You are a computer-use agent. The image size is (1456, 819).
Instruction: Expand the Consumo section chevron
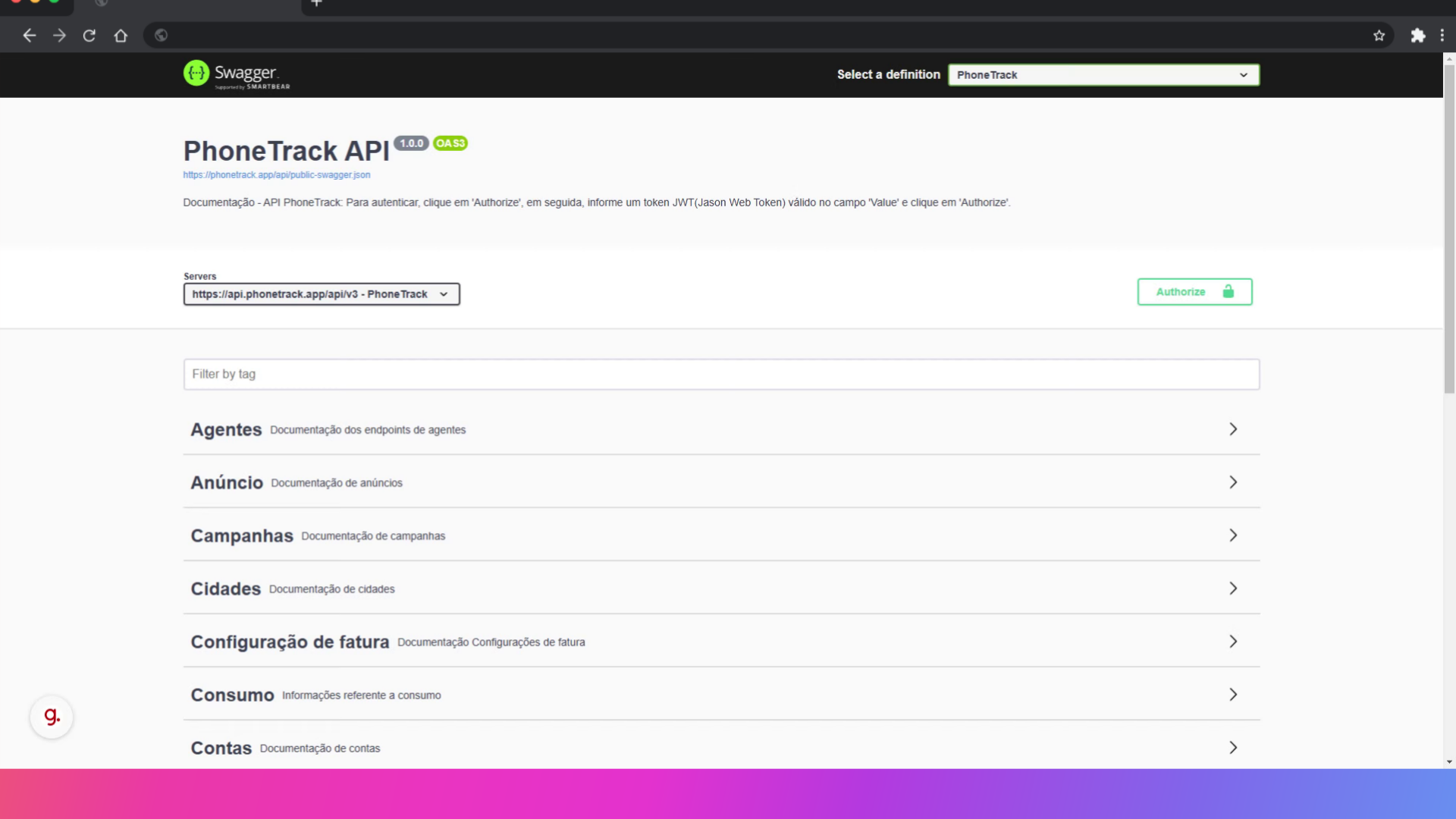click(x=1233, y=695)
